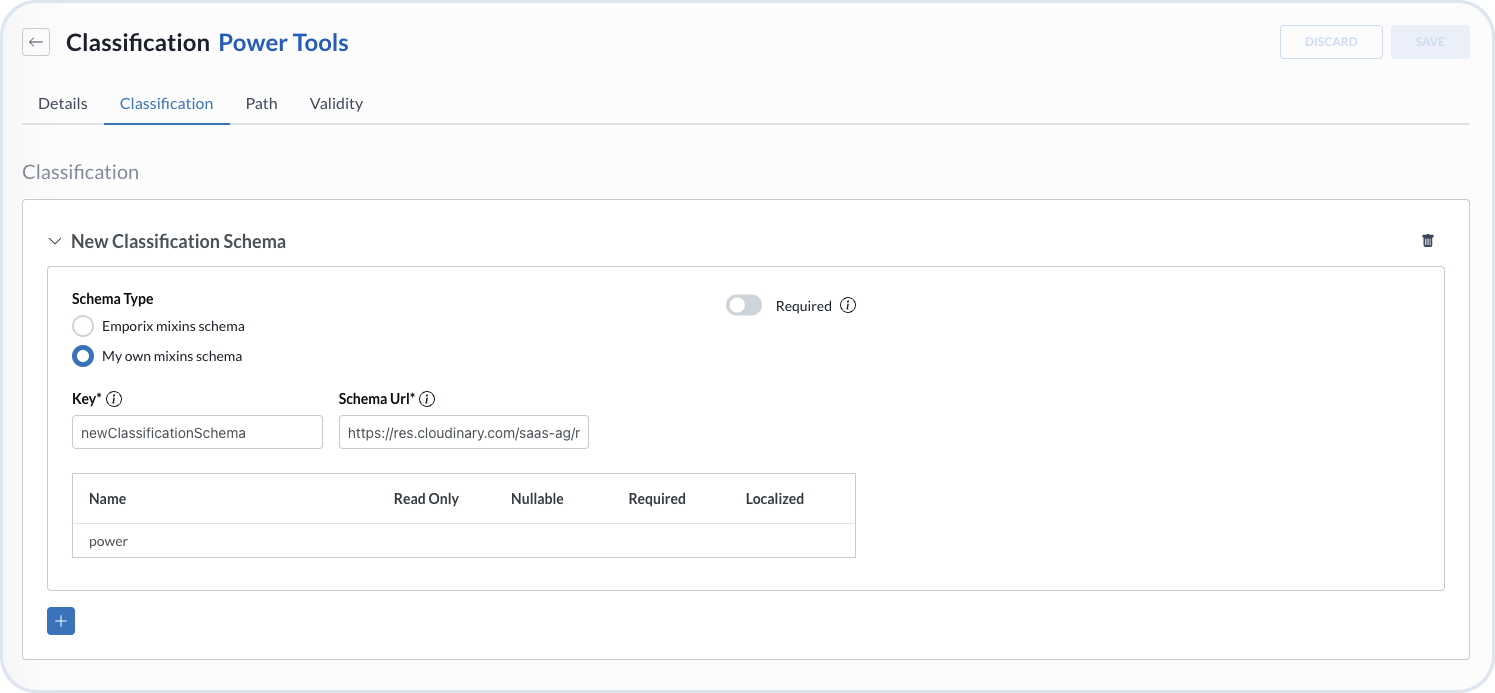The height and width of the screenshot is (693, 1495).
Task: Enable the Required toggle switch
Action: point(744,306)
